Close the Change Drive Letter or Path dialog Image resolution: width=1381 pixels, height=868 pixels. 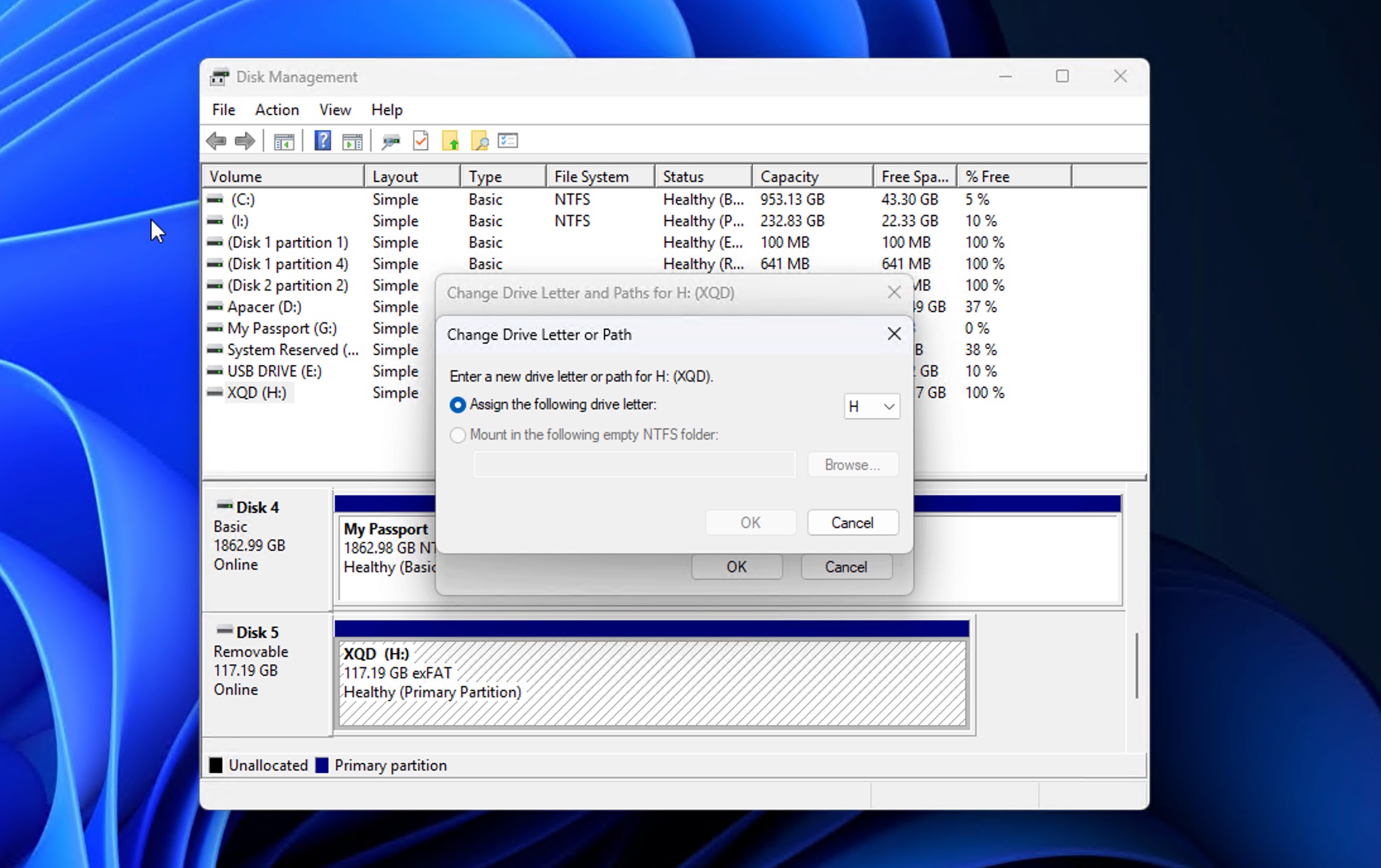click(894, 334)
